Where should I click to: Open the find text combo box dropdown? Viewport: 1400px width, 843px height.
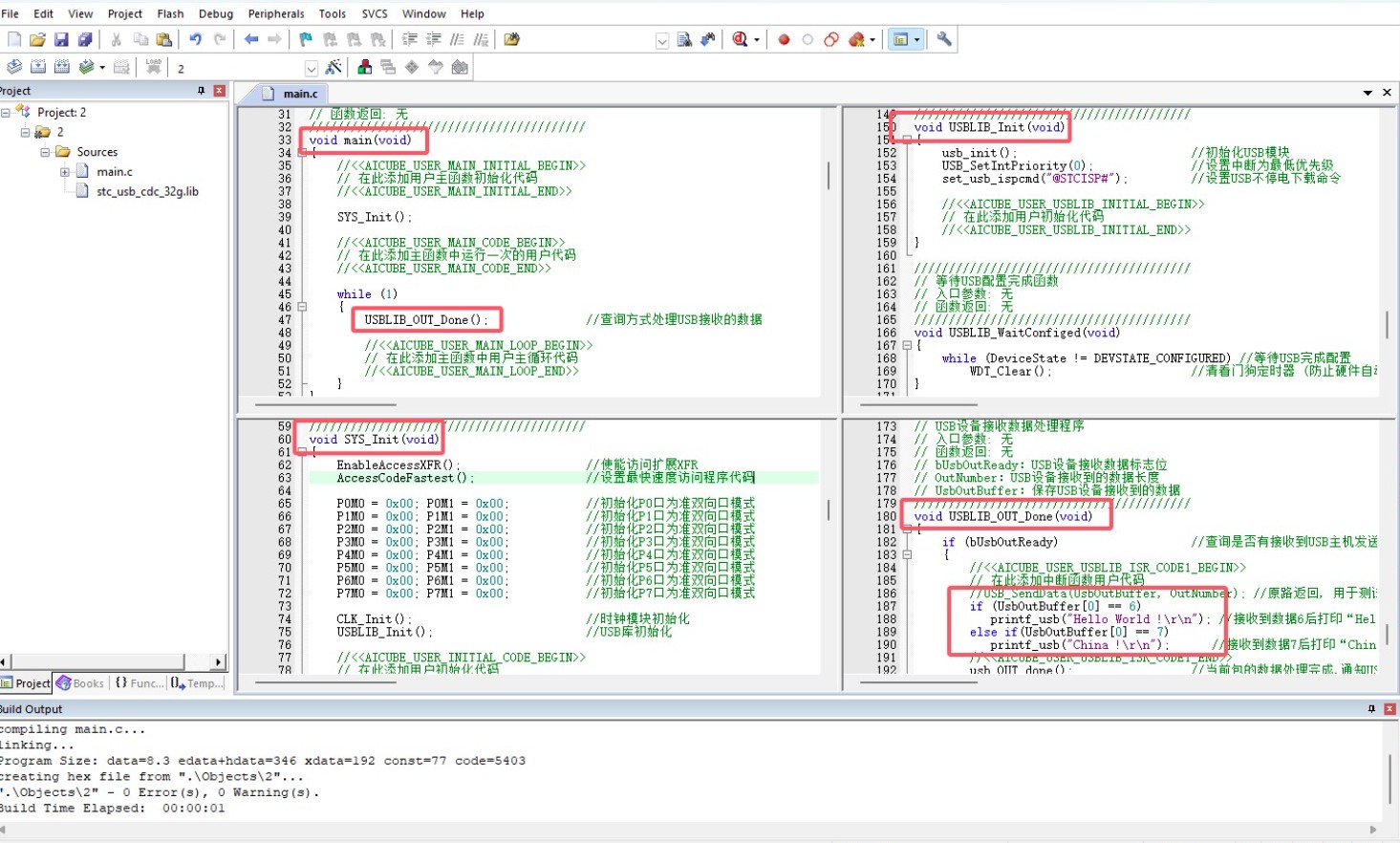(x=662, y=40)
